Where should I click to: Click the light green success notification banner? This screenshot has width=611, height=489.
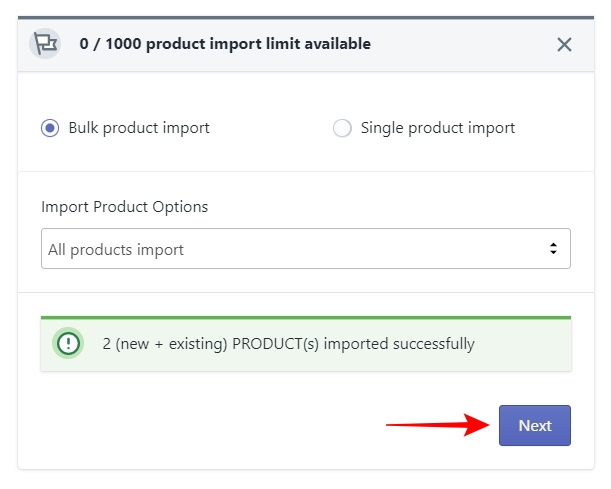pos(306,343)
